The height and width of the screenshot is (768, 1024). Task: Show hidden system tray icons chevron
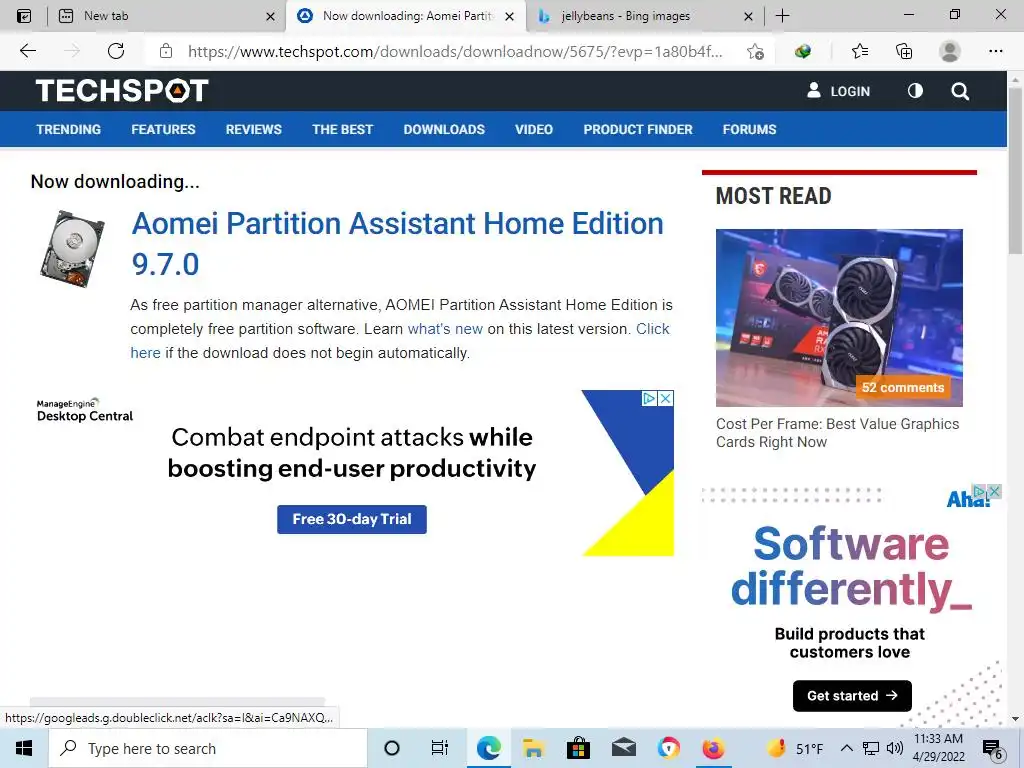(x=846, y=748)
